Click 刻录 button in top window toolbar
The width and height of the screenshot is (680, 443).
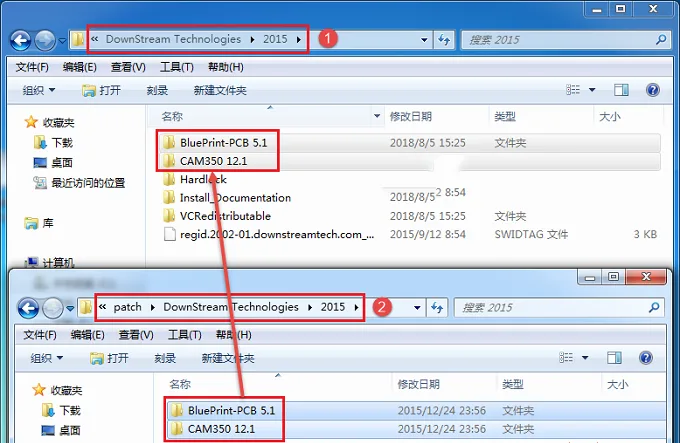(157, 90)
